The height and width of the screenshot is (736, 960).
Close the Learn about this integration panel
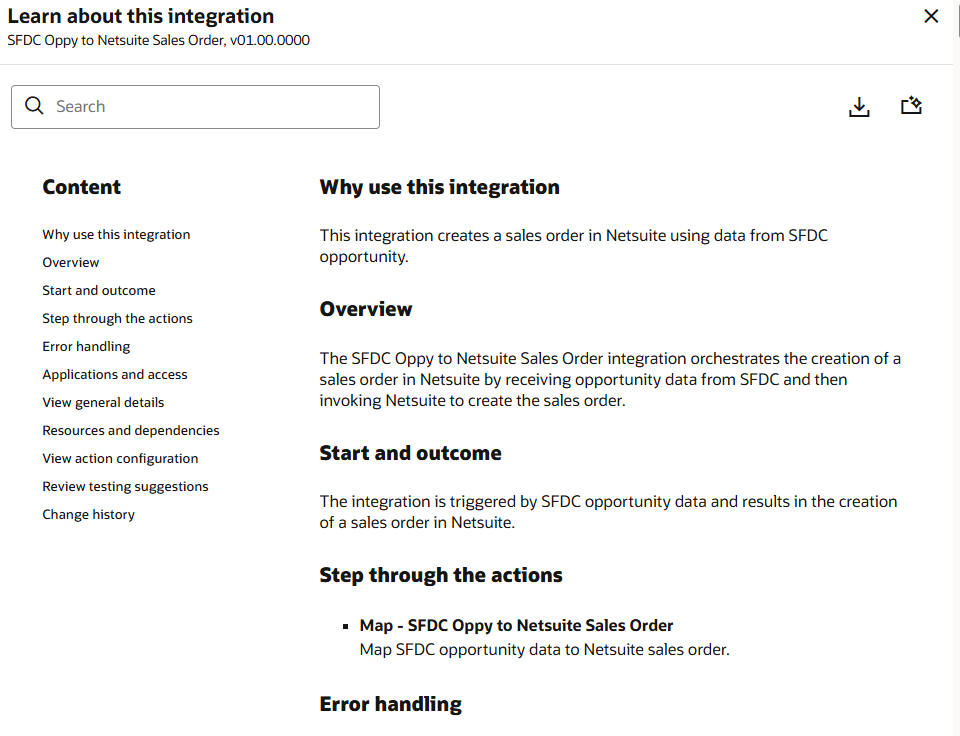coord(931,16)
